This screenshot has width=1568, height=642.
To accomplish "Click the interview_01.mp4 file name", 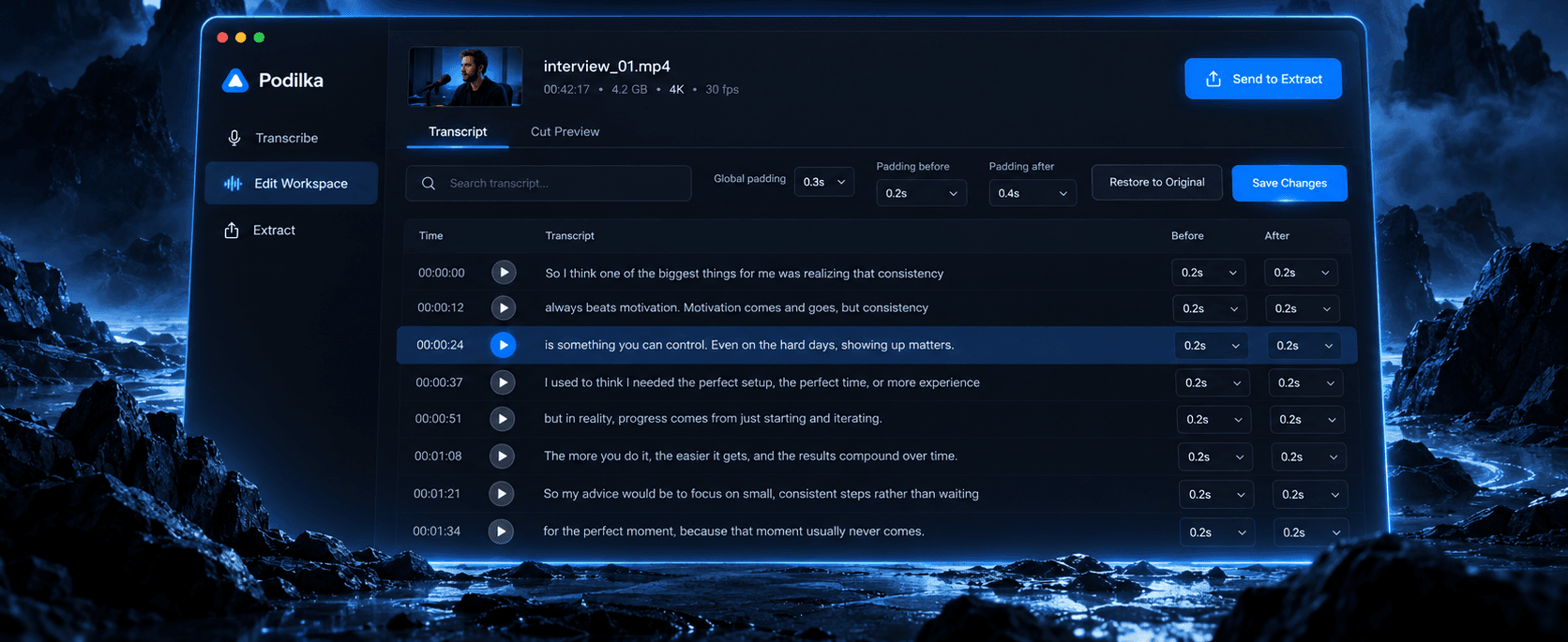I will (607, 67).
